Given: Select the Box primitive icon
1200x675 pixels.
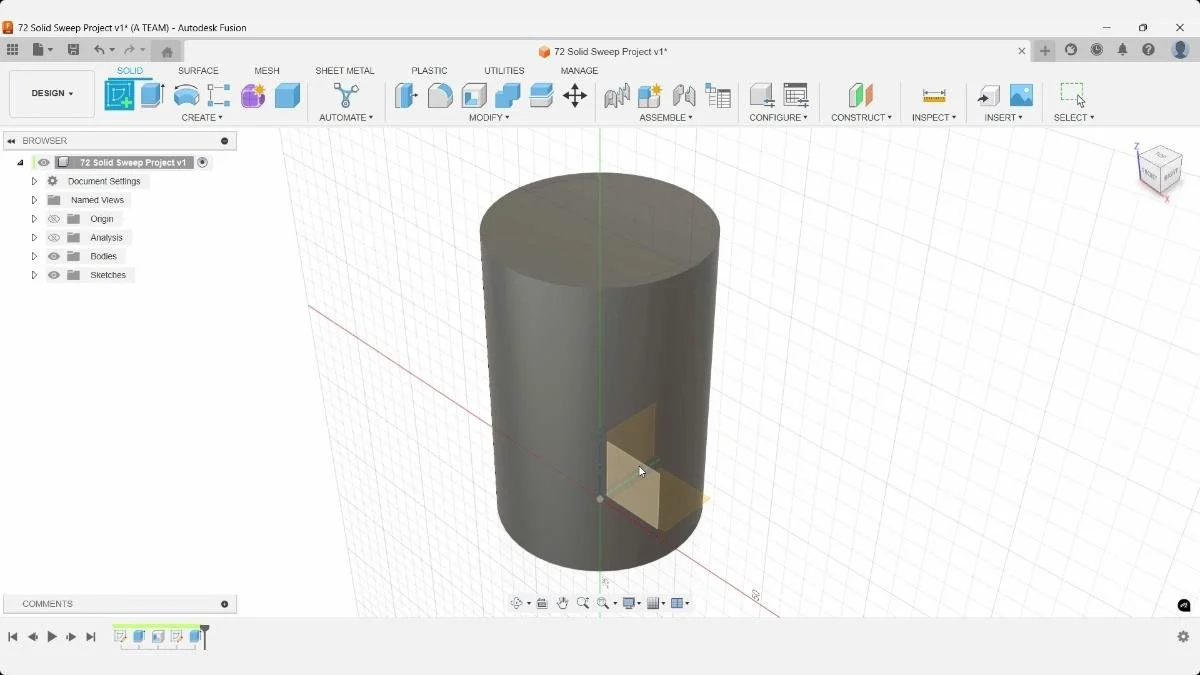Looking at the screenshot, I should [287, 95].
